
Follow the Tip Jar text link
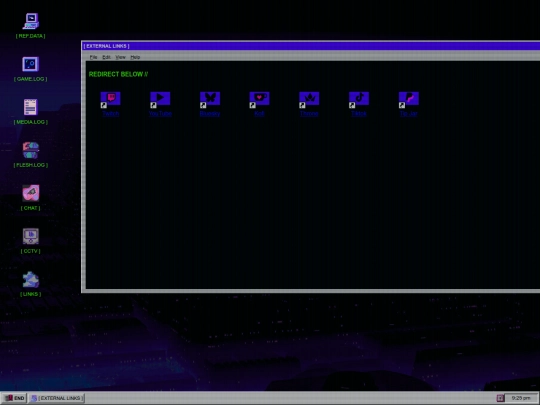click(x=408, y=113)
